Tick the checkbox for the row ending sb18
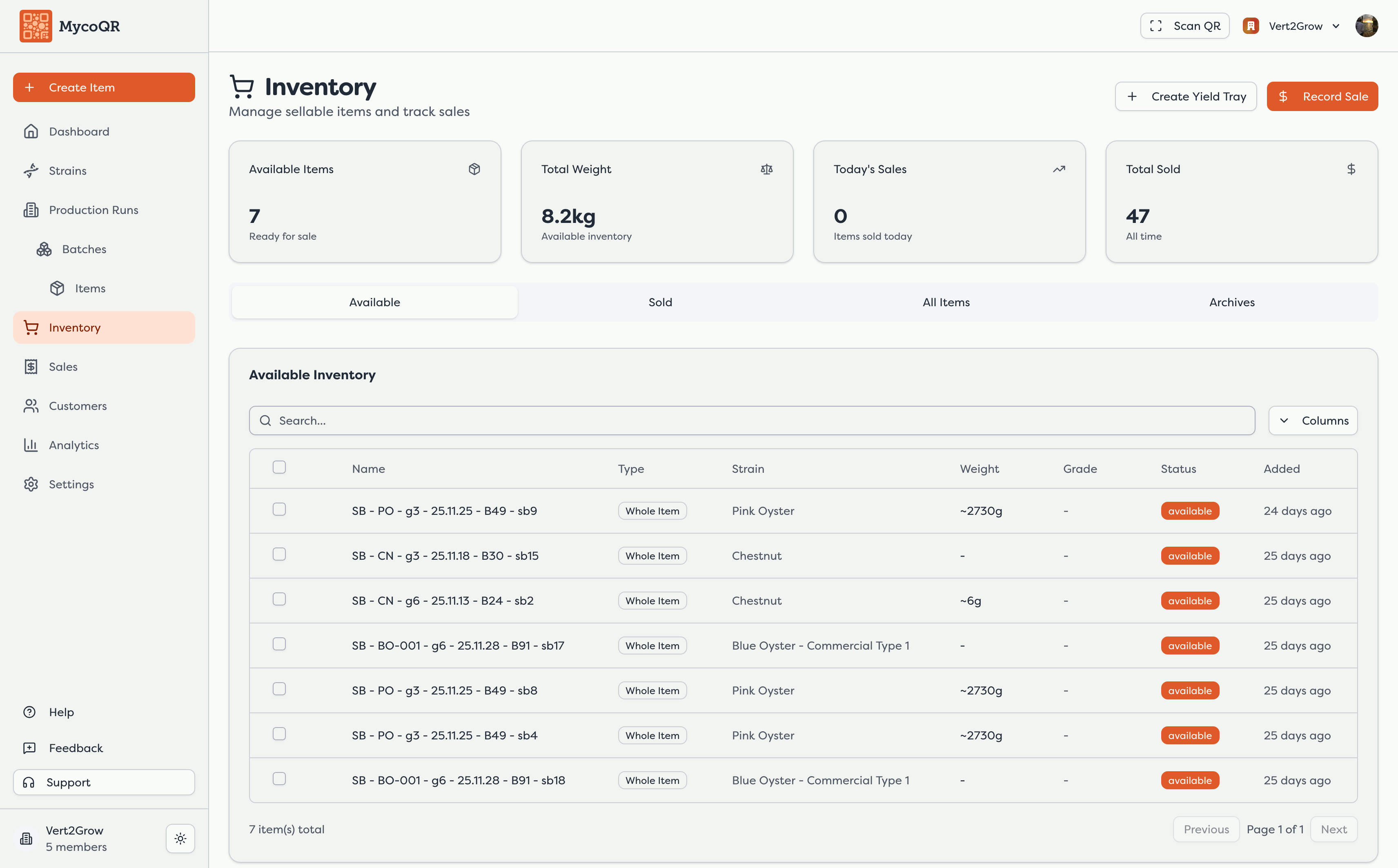This screenshot has width=1398, height=868. (279, 779)
